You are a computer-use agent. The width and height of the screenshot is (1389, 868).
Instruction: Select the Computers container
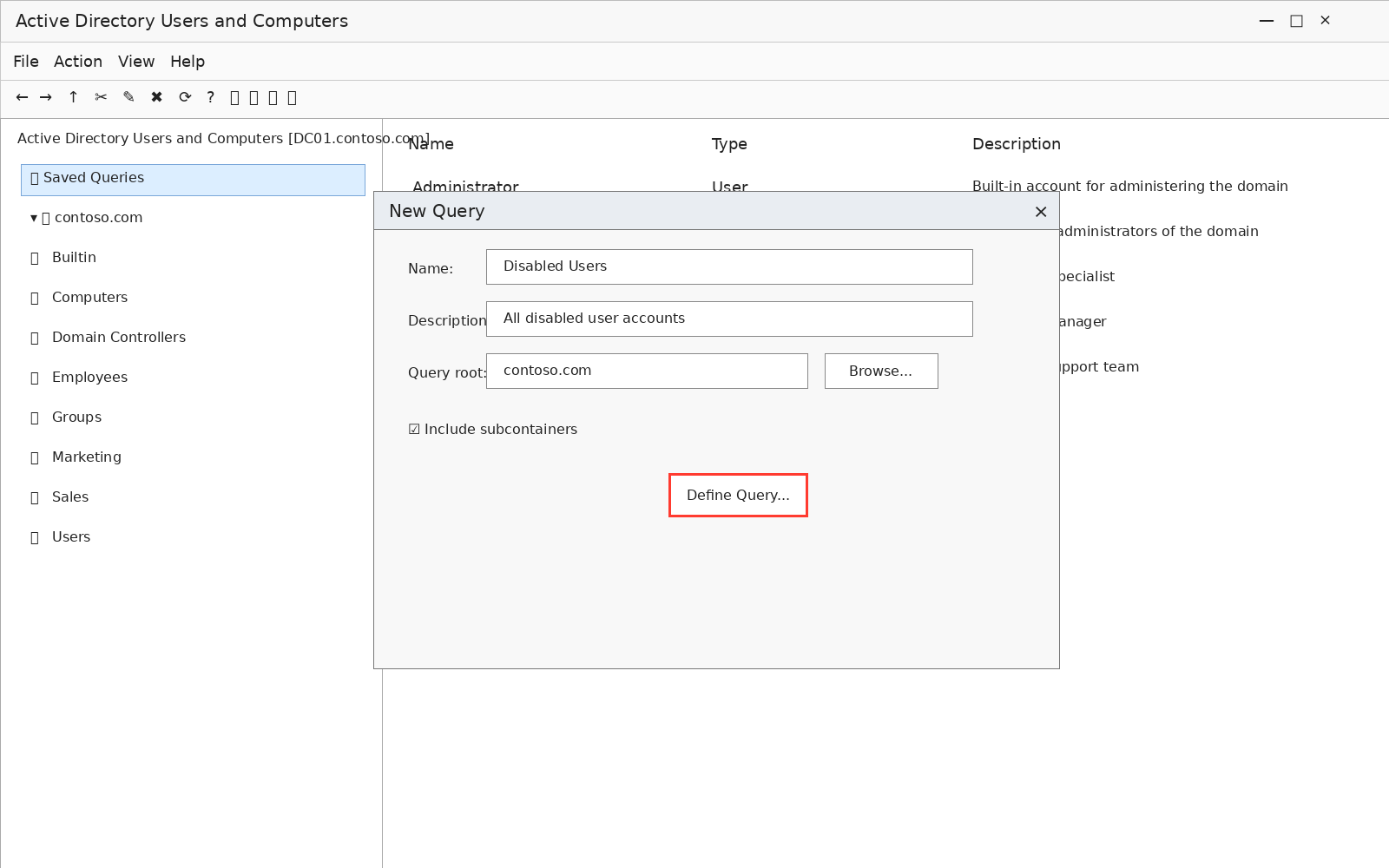[89, 298]
